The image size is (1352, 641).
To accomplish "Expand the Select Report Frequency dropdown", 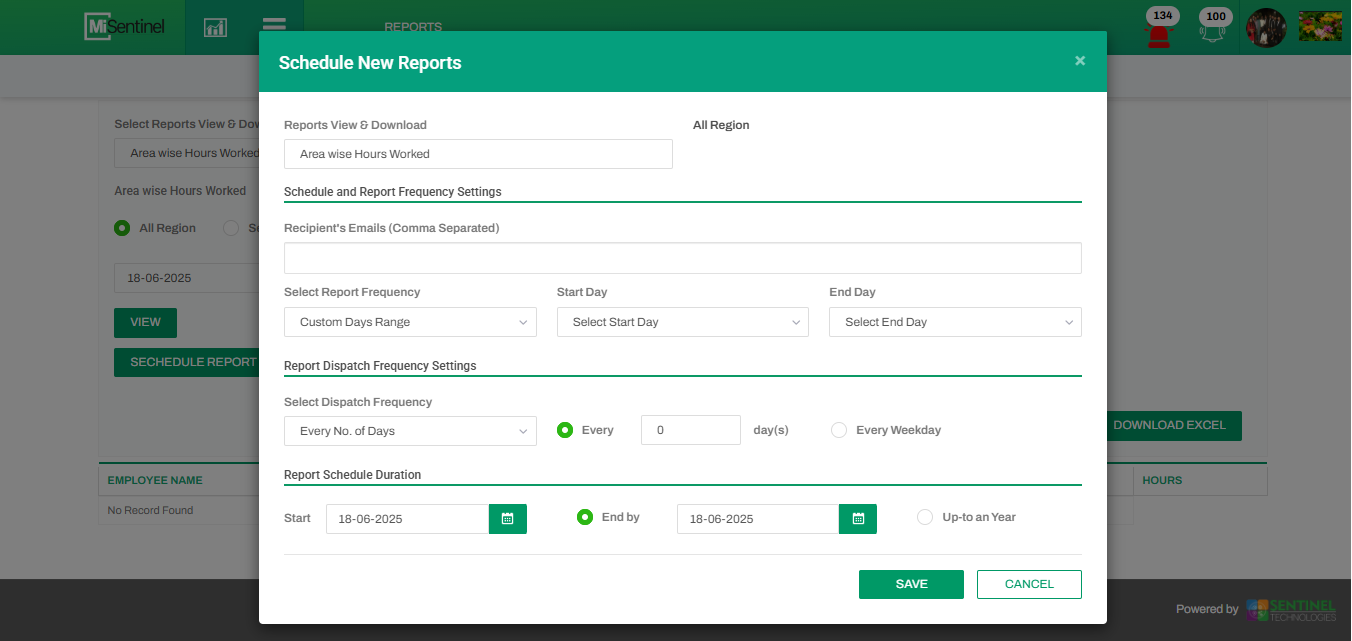I will pyautogui.click(x=410, y=322).
